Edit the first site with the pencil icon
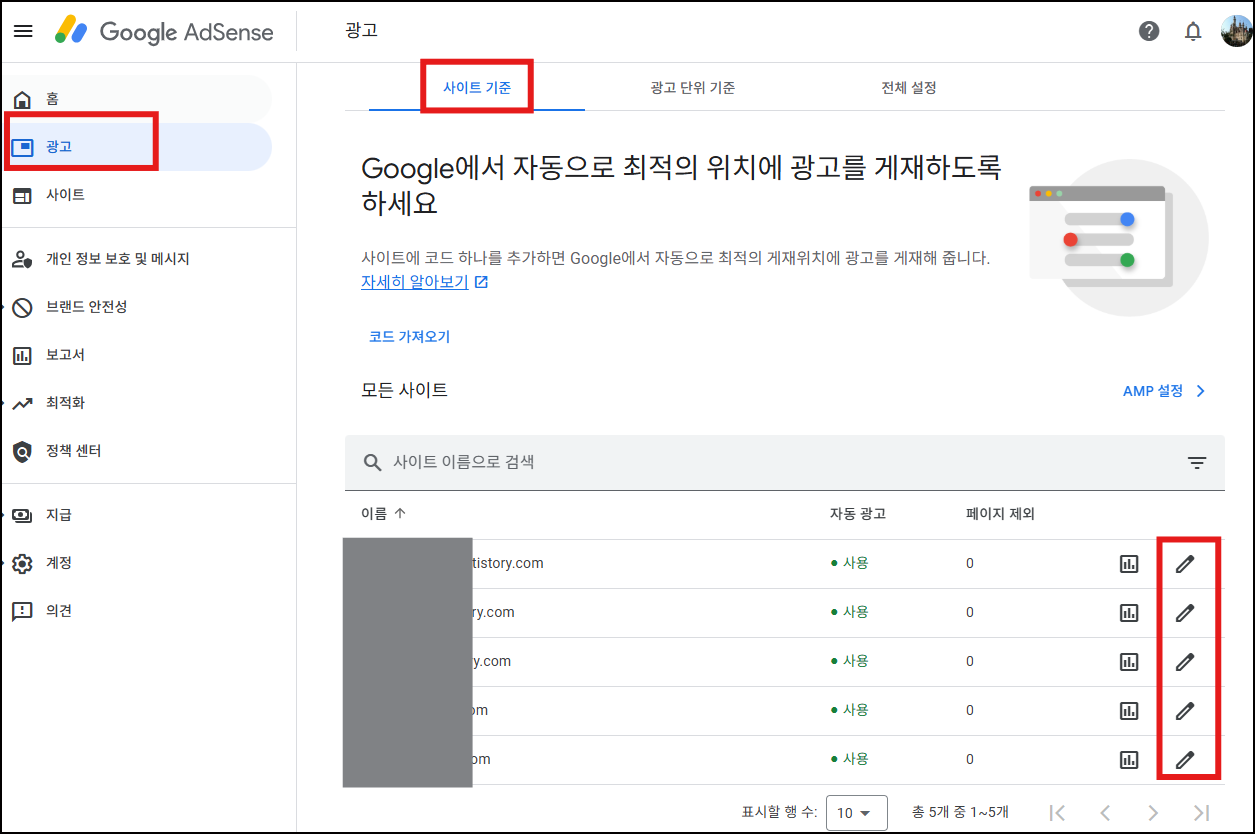The image size is (1255, 834). tap(1187, 563)
